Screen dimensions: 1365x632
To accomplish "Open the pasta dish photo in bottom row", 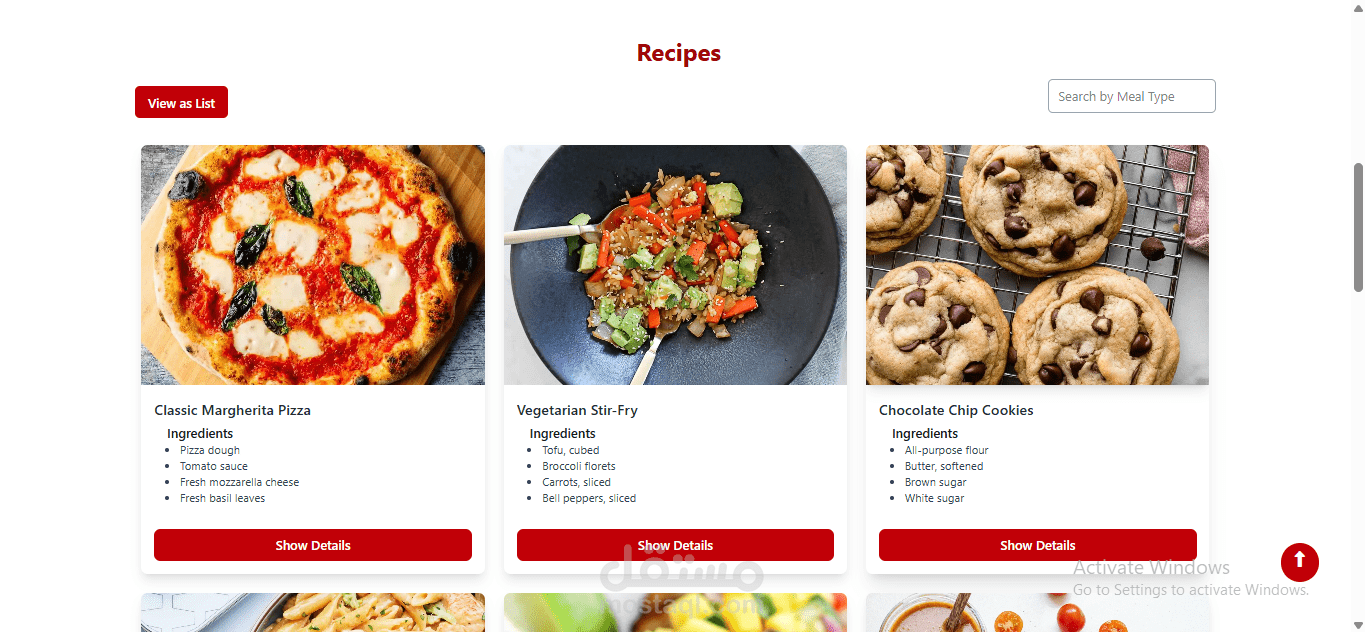I will [313, 613].
